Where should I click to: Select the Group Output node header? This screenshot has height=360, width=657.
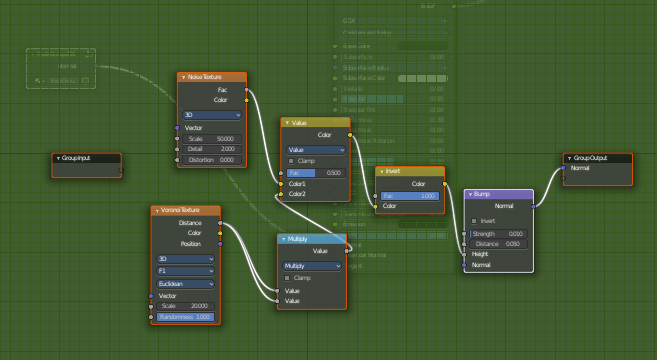click(598, 158)
